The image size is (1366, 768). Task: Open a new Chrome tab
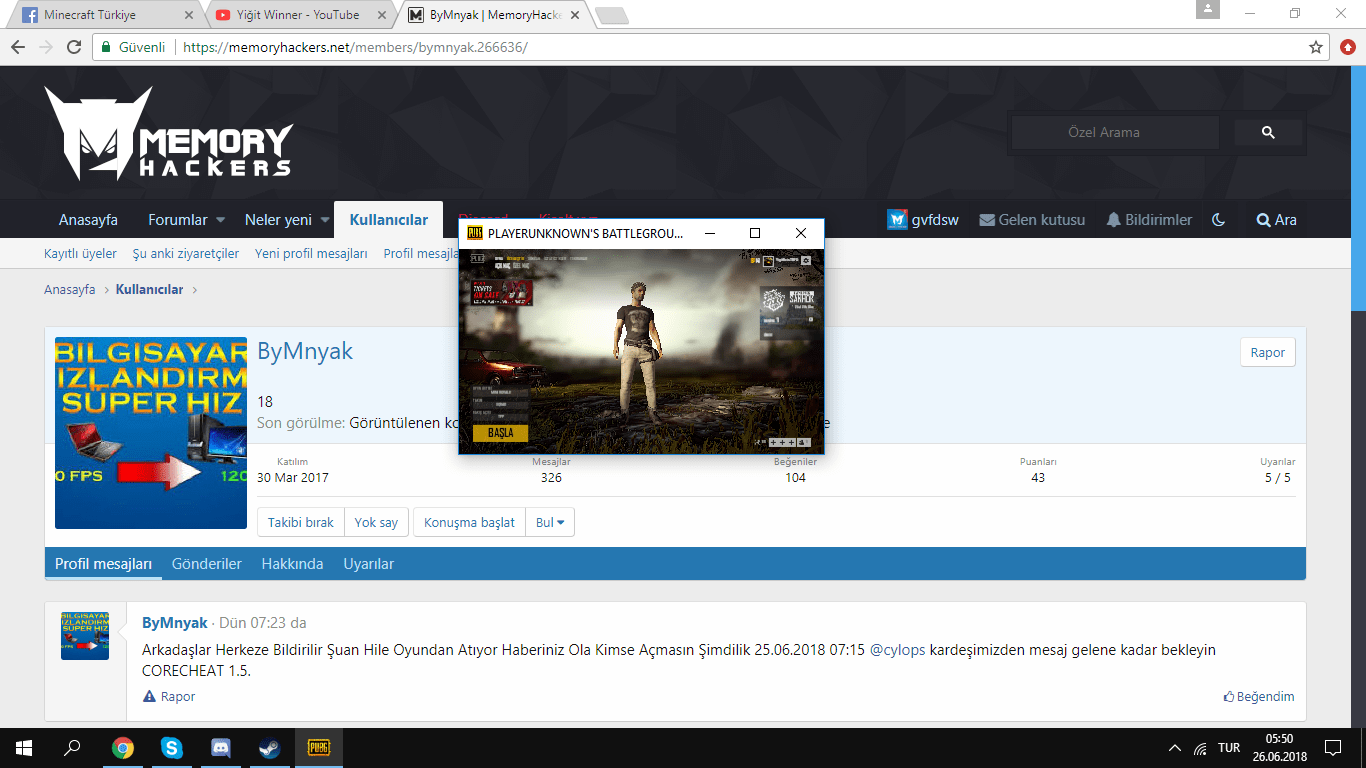click(610, 15)
